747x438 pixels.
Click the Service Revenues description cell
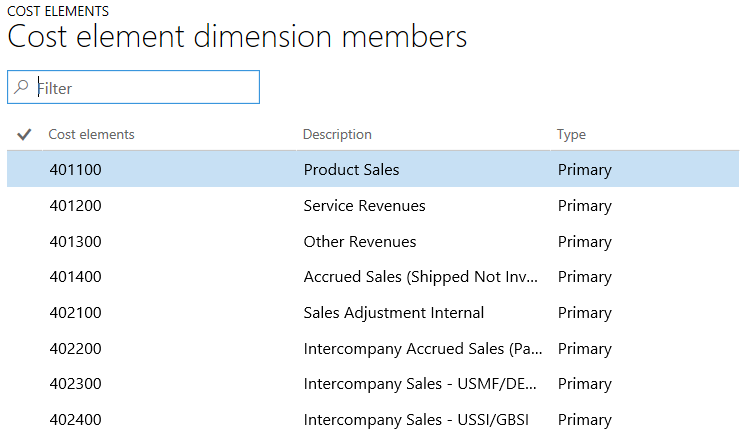(x=364, y=205)
